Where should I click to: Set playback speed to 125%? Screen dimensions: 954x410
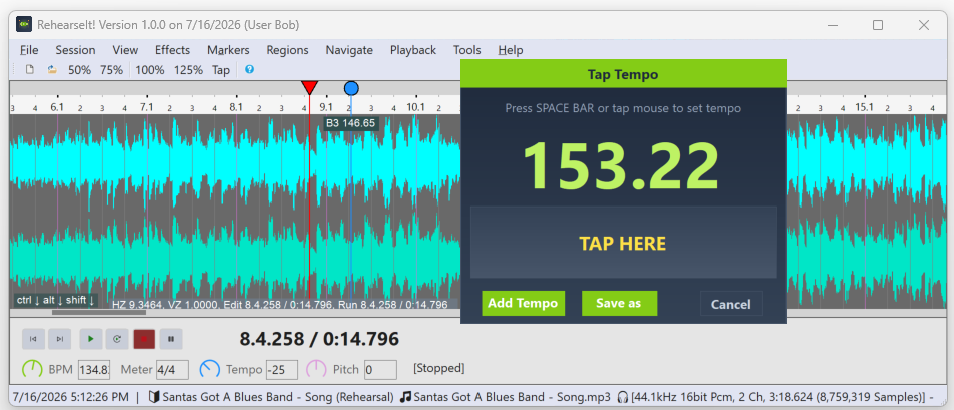click(x=188, y=70)
